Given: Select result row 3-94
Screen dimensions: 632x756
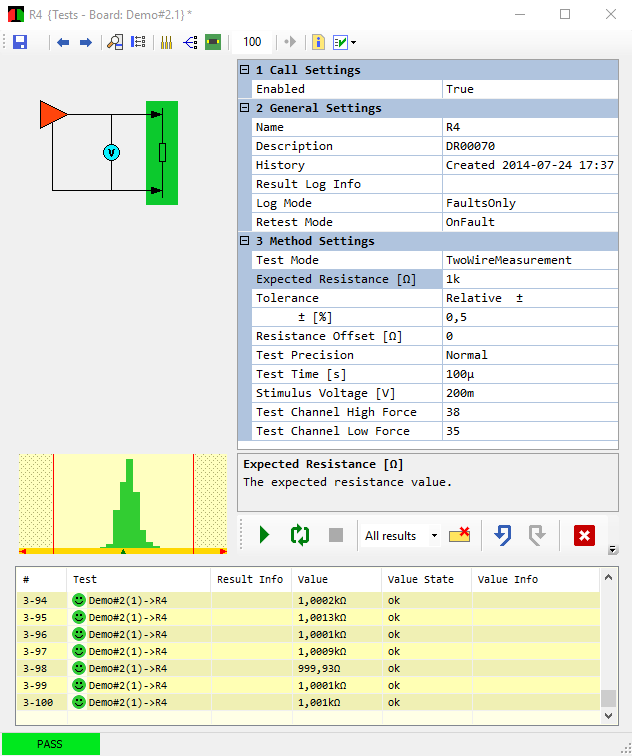Looking at the screenshot, I should (308, 601).
